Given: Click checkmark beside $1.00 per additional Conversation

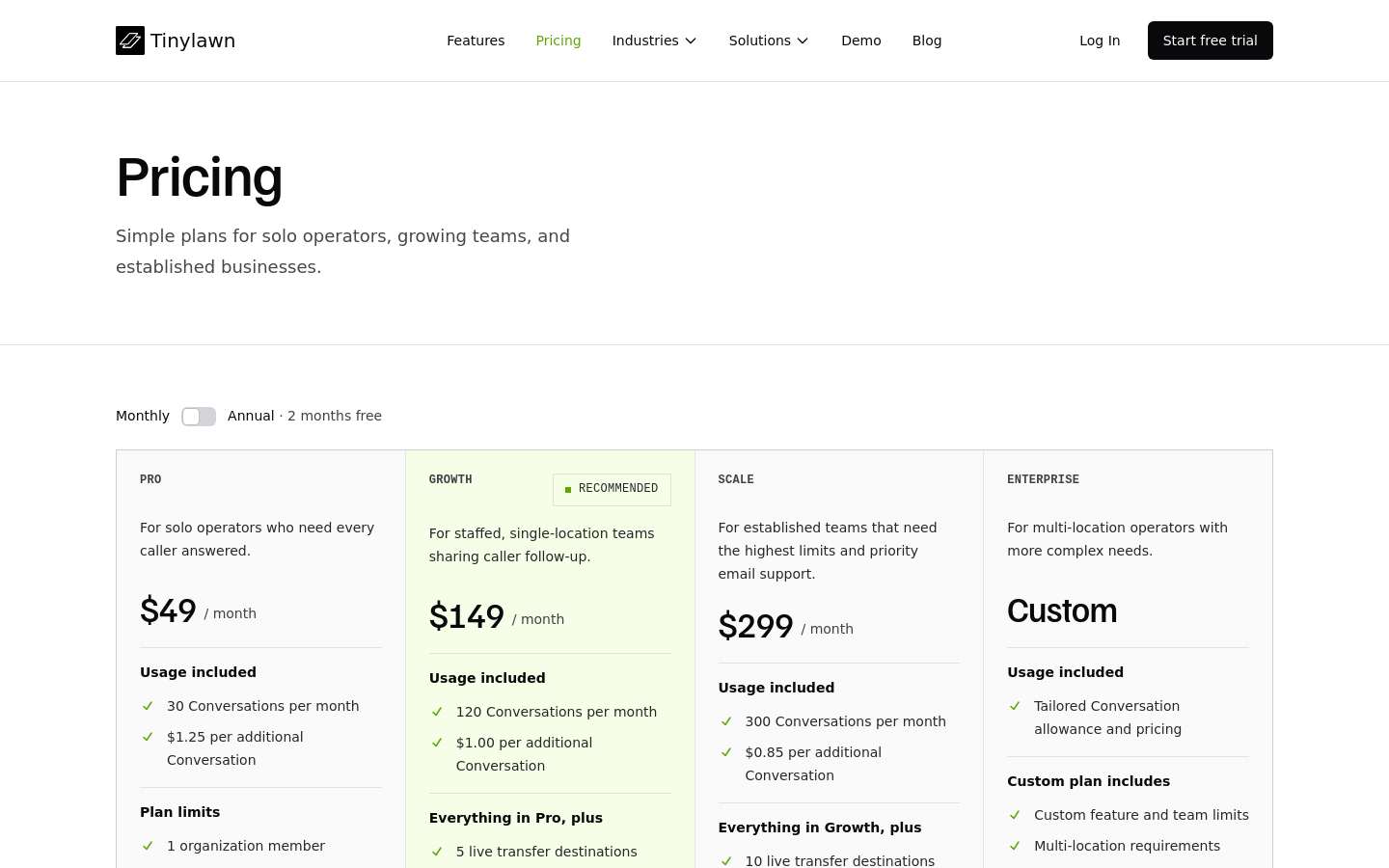Looking at the screenshot, I should click(x=437, y=743).
